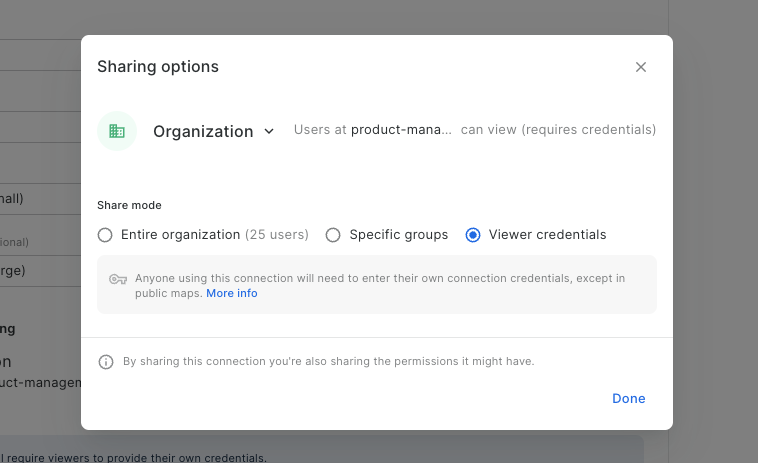The width and height of the screenshot is (758, 463).
Task: Click the "can view (requires credentials)" text
Action: [x=558, y=130]
